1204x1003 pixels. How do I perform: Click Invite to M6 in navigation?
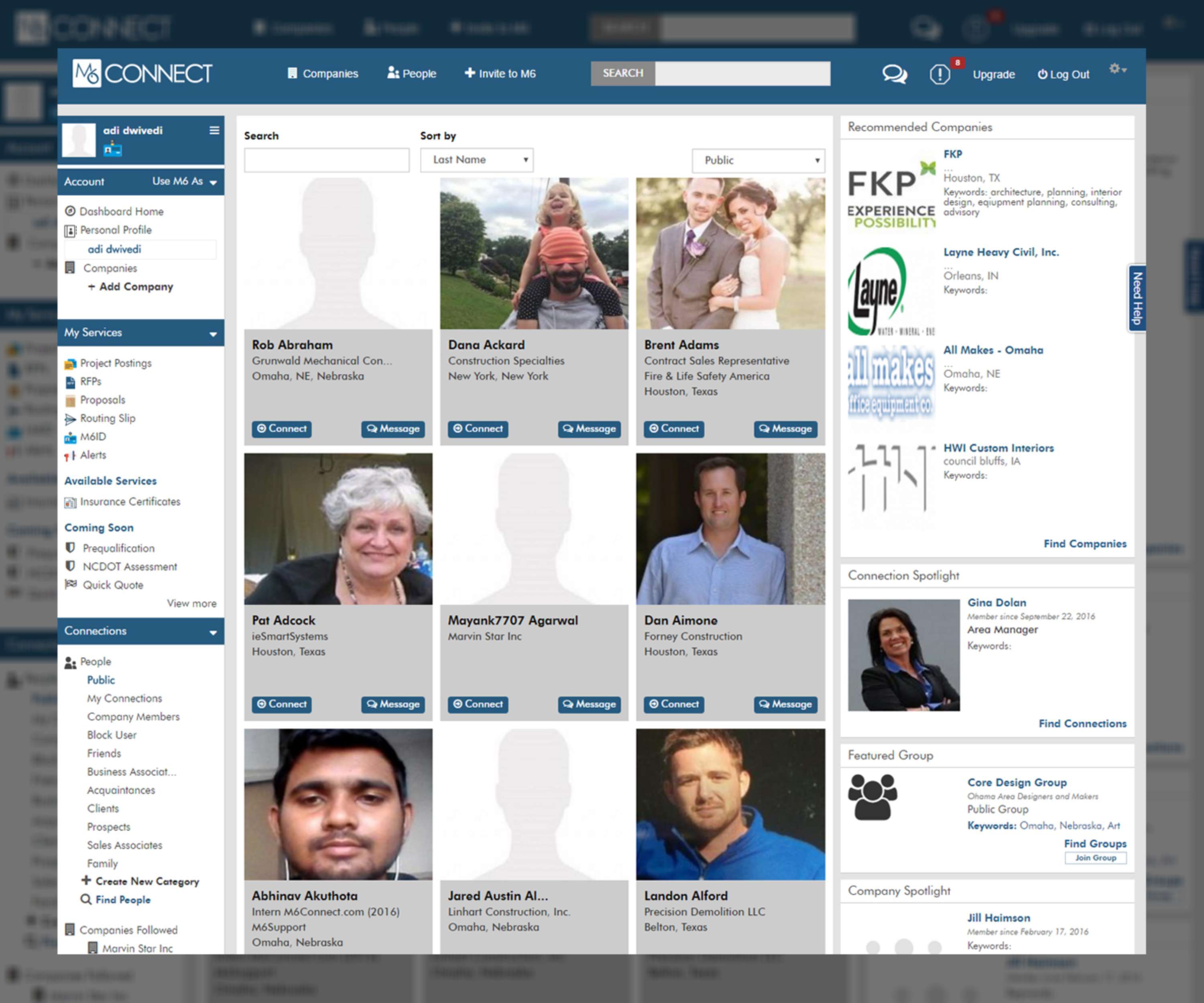[500, 73]
